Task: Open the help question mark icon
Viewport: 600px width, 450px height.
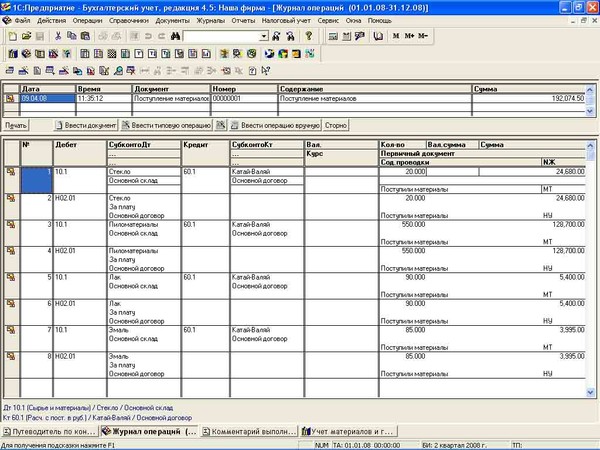Action: coord(308,35)
